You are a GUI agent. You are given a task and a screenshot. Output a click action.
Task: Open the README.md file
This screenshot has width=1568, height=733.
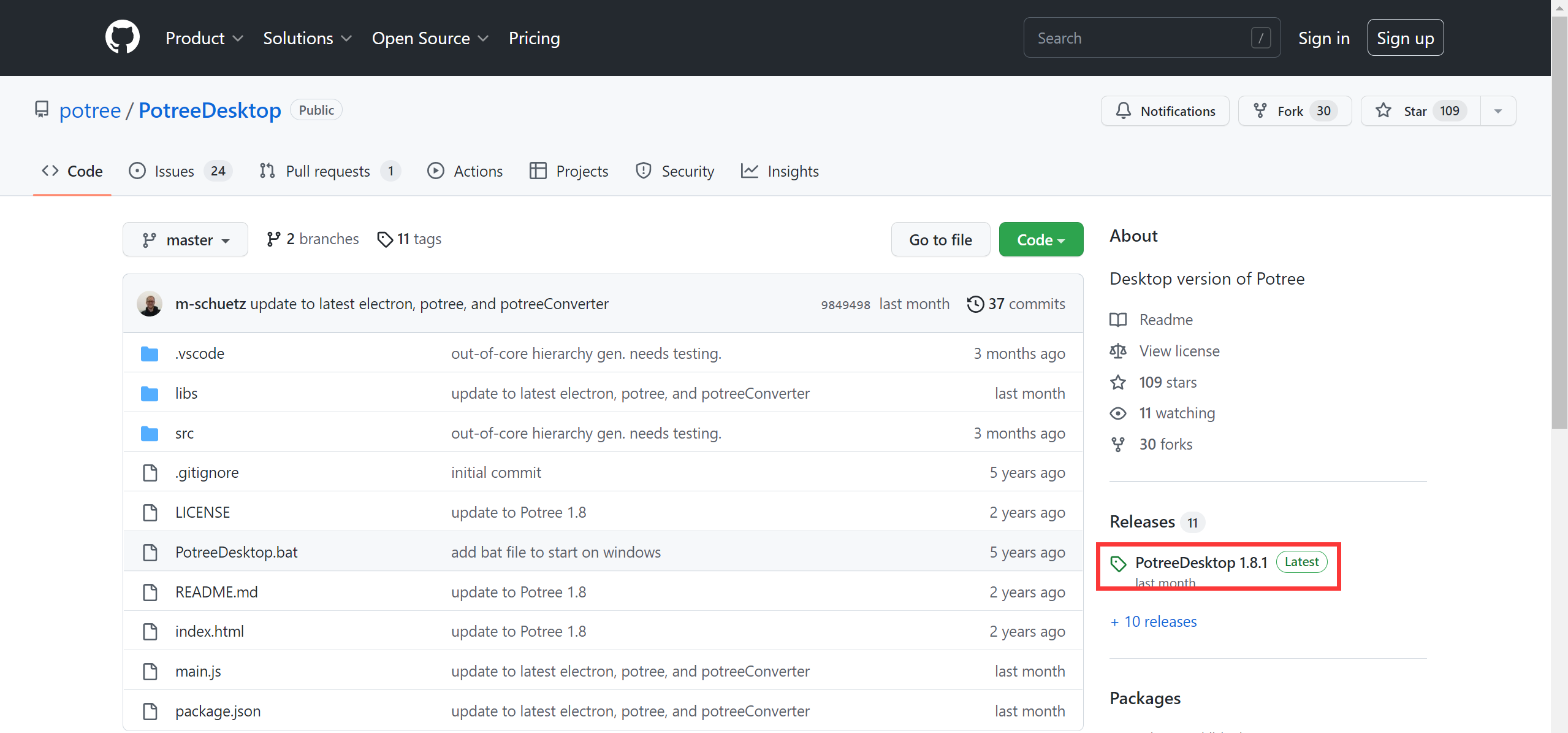[x=216, y=593]
